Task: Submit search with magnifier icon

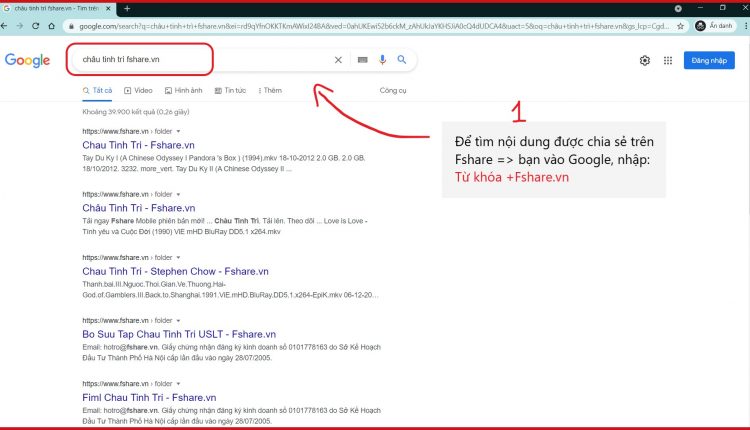Action: pyautogui.click(x=402, y=59)
